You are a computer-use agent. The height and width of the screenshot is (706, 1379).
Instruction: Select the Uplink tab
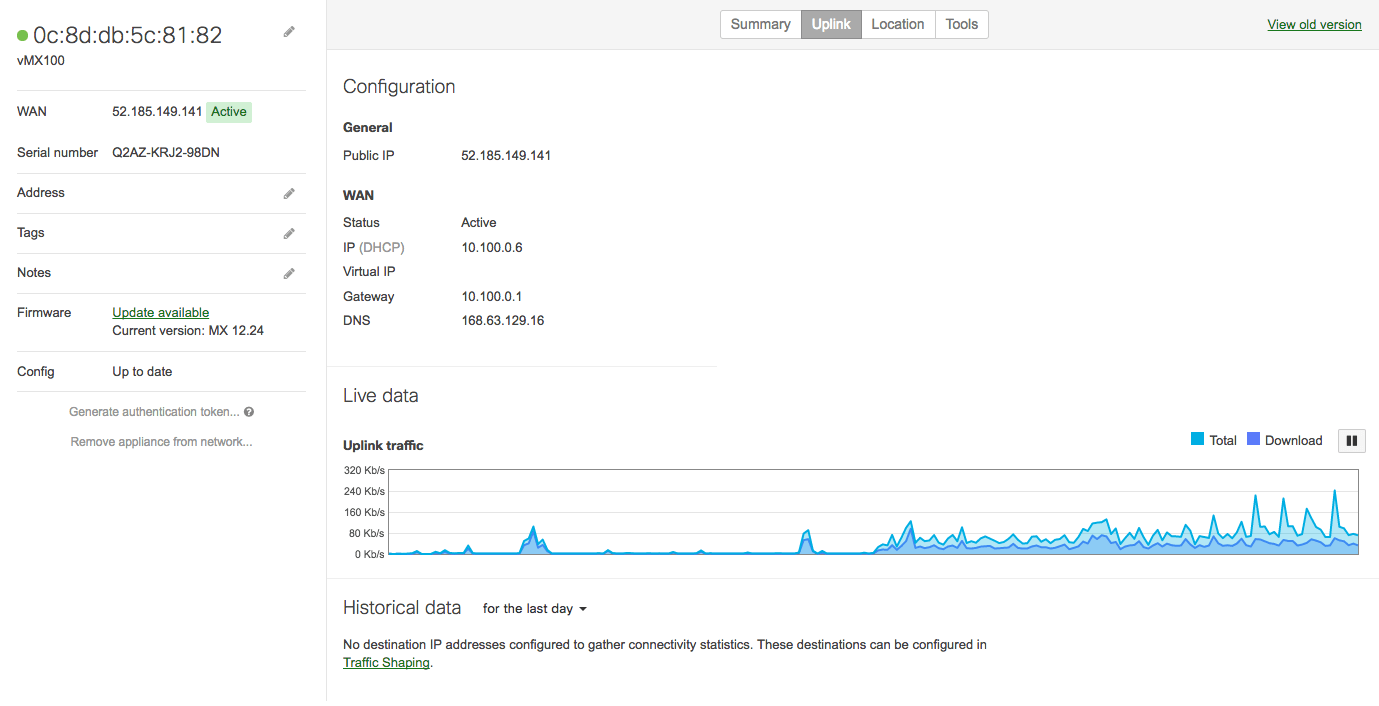(x=831, y=25)
